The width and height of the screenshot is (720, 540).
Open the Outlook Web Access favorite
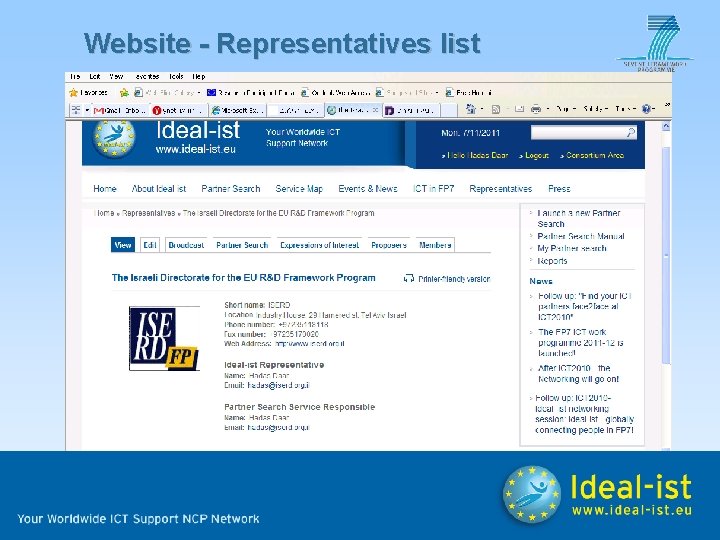point(336,93)
